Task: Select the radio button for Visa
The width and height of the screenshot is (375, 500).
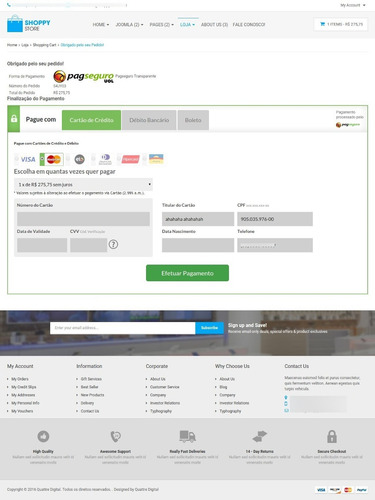Action: (17, 159)
